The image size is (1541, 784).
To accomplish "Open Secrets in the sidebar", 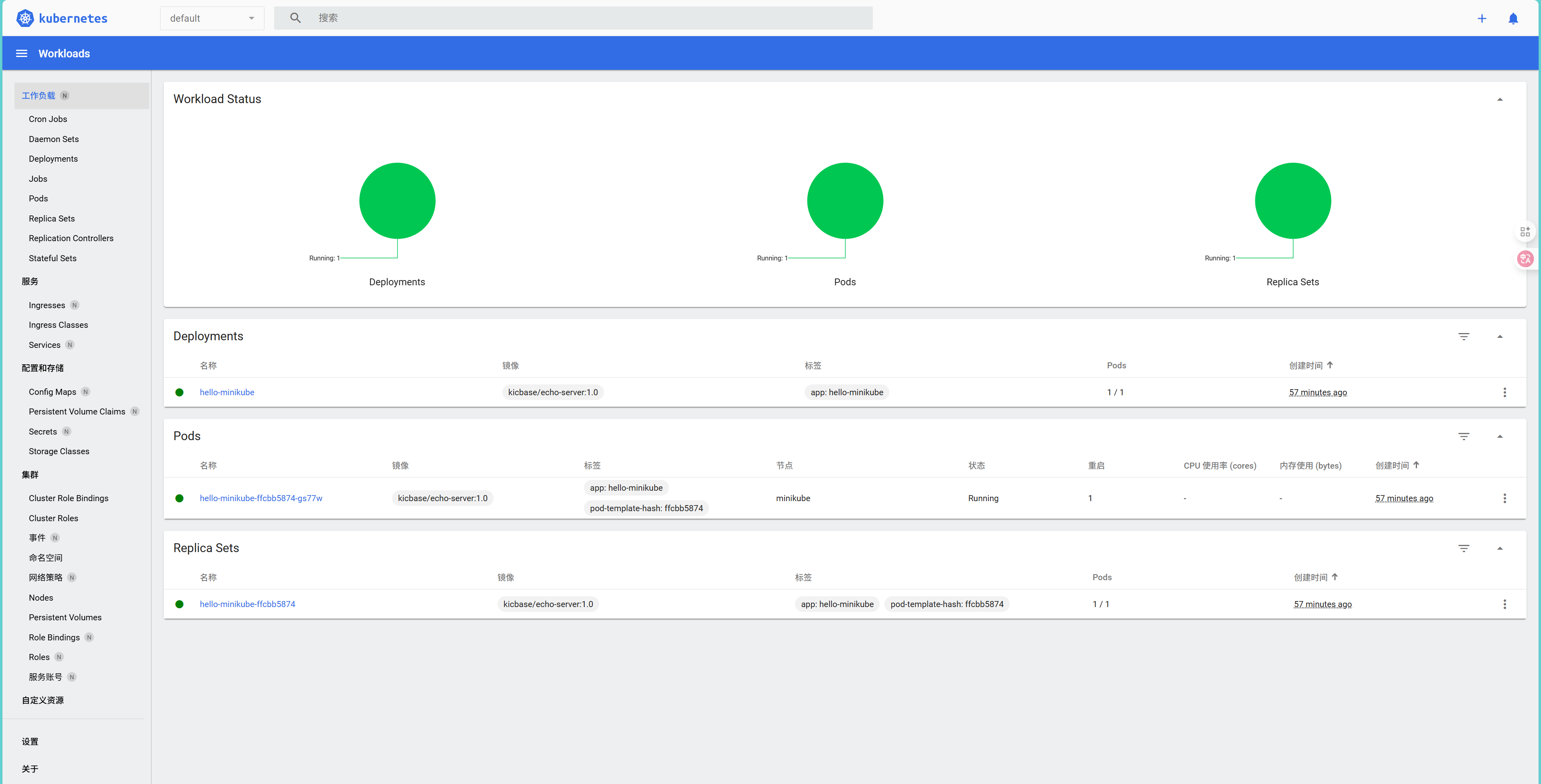I will pyautogui.click(x=43, y=432).
